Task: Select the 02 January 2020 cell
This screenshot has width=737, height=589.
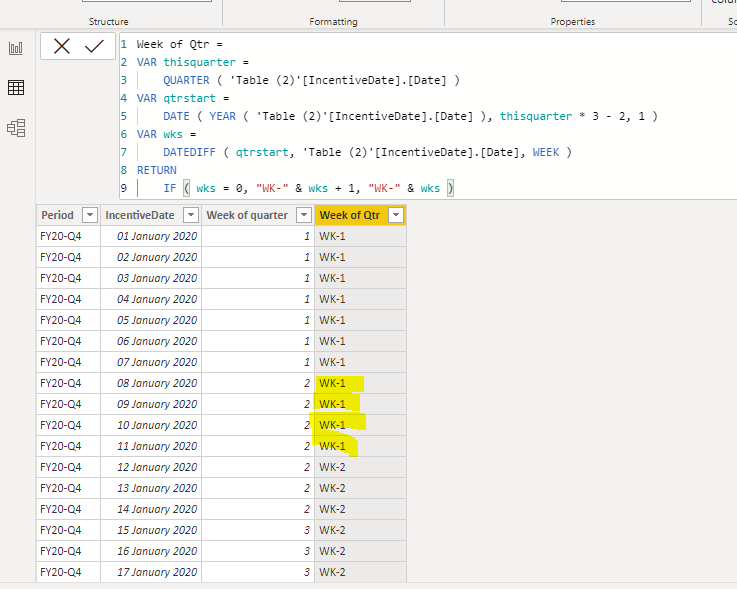Action: 151,257
